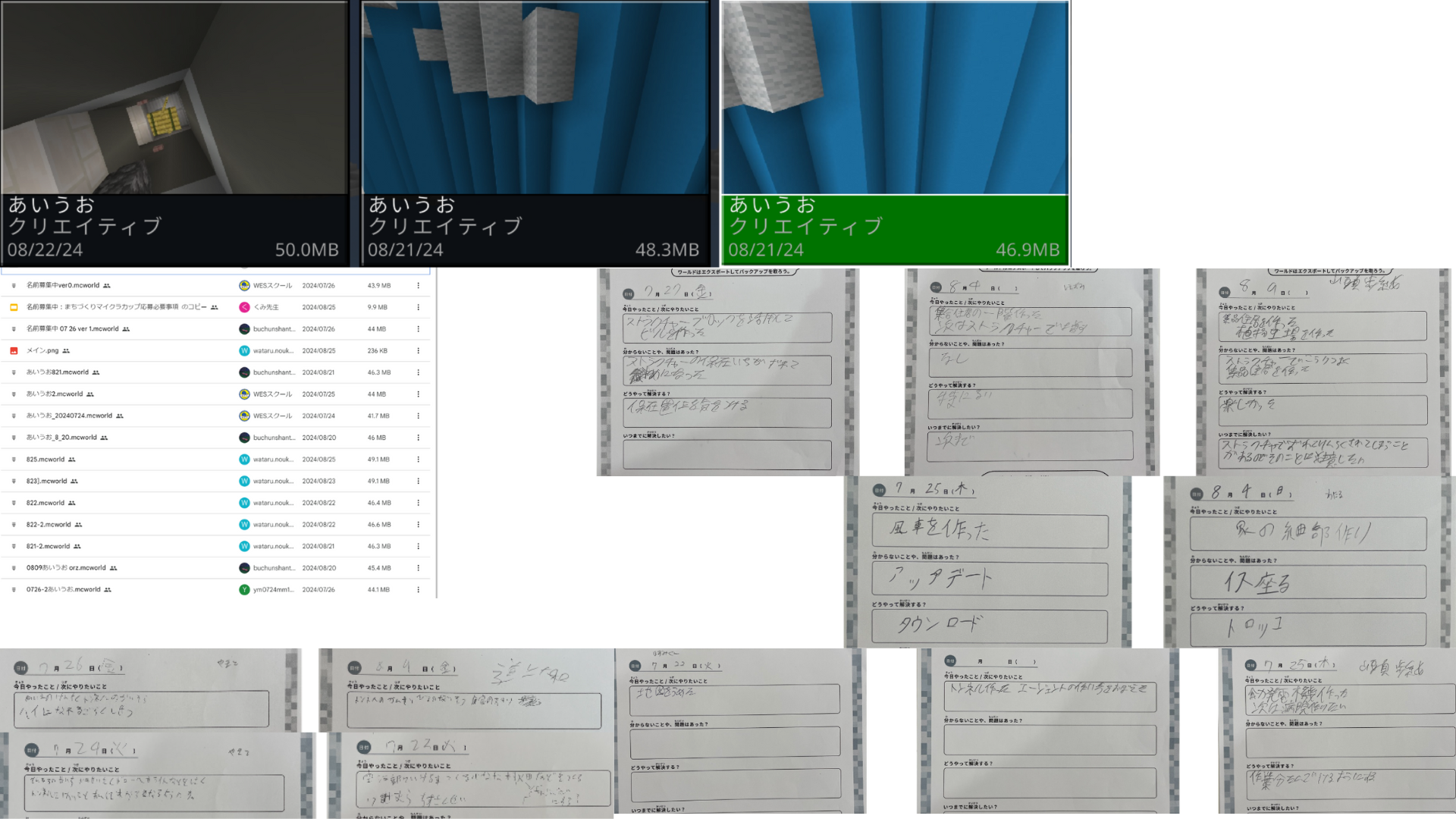Open more options for メイン.png
Image resolution: width=1456 pixels, height=819 pixels.
tap(418, 351)
